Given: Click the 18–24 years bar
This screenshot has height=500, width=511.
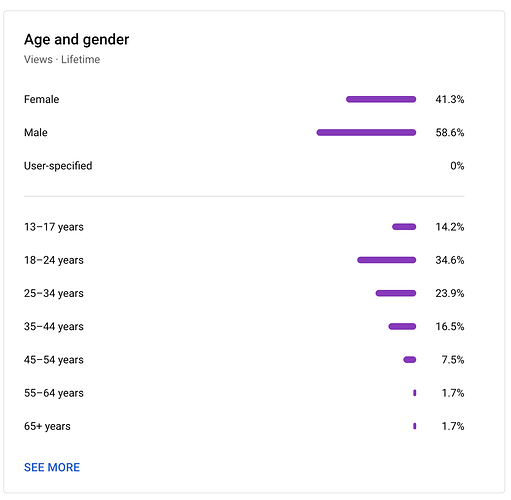Looking at the screenshot, I should [386, 260].
